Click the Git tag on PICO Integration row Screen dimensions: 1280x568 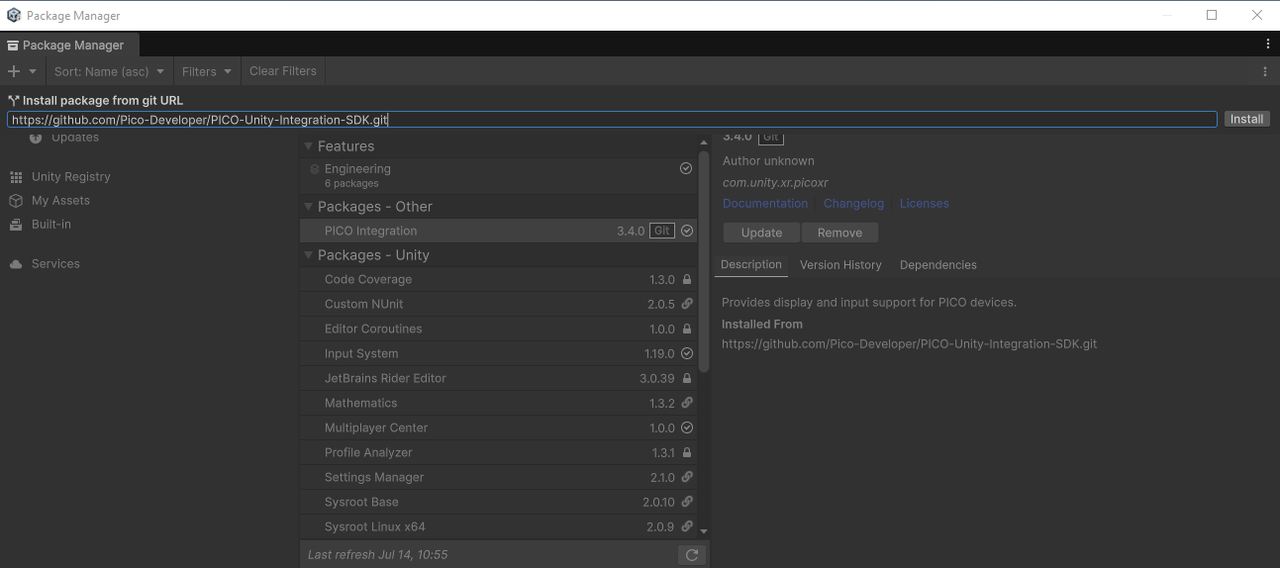(662, 231)
